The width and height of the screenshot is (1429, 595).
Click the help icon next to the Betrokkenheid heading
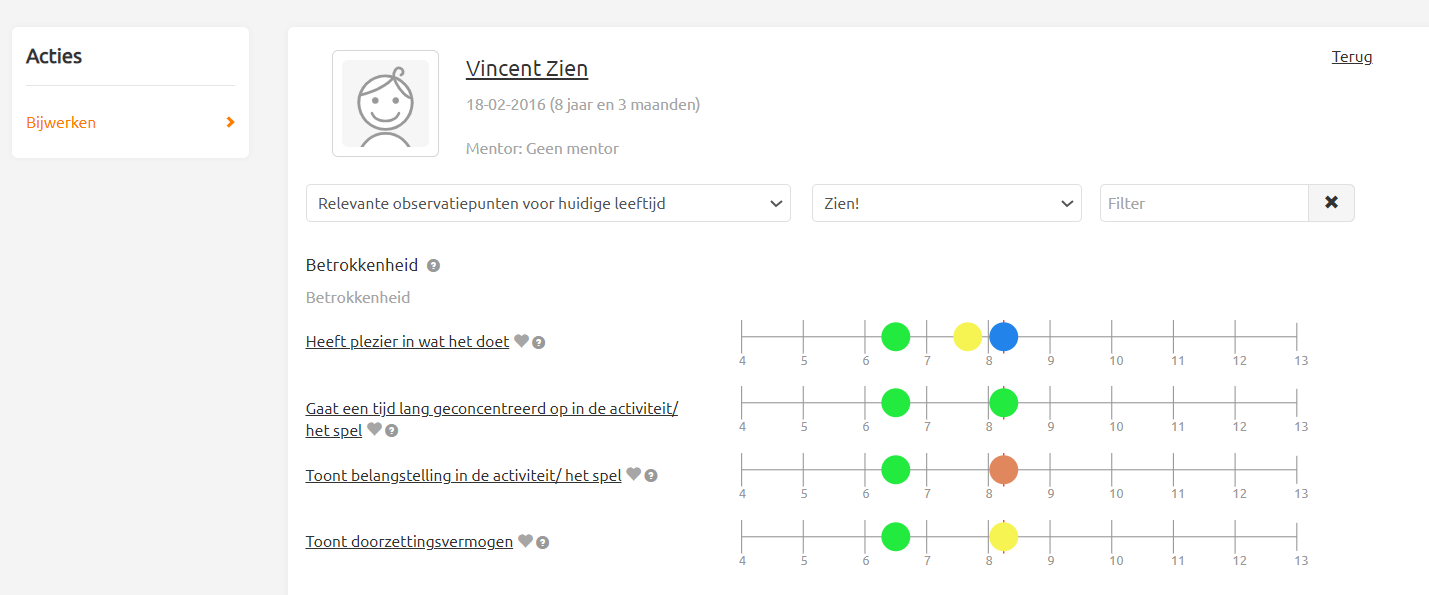[x=433, y=266]
